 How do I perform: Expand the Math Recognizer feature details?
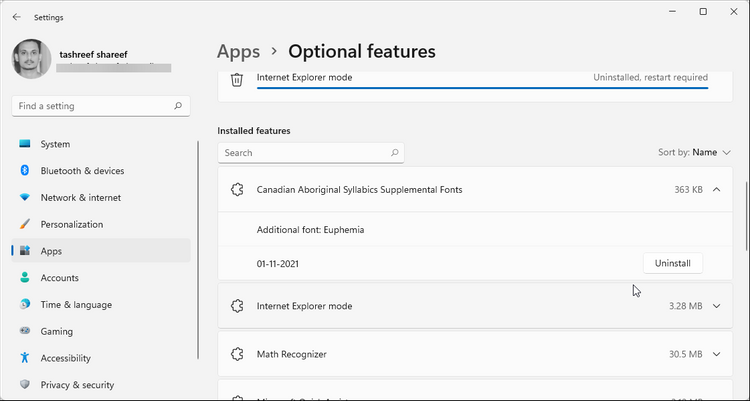coord(716,354)
